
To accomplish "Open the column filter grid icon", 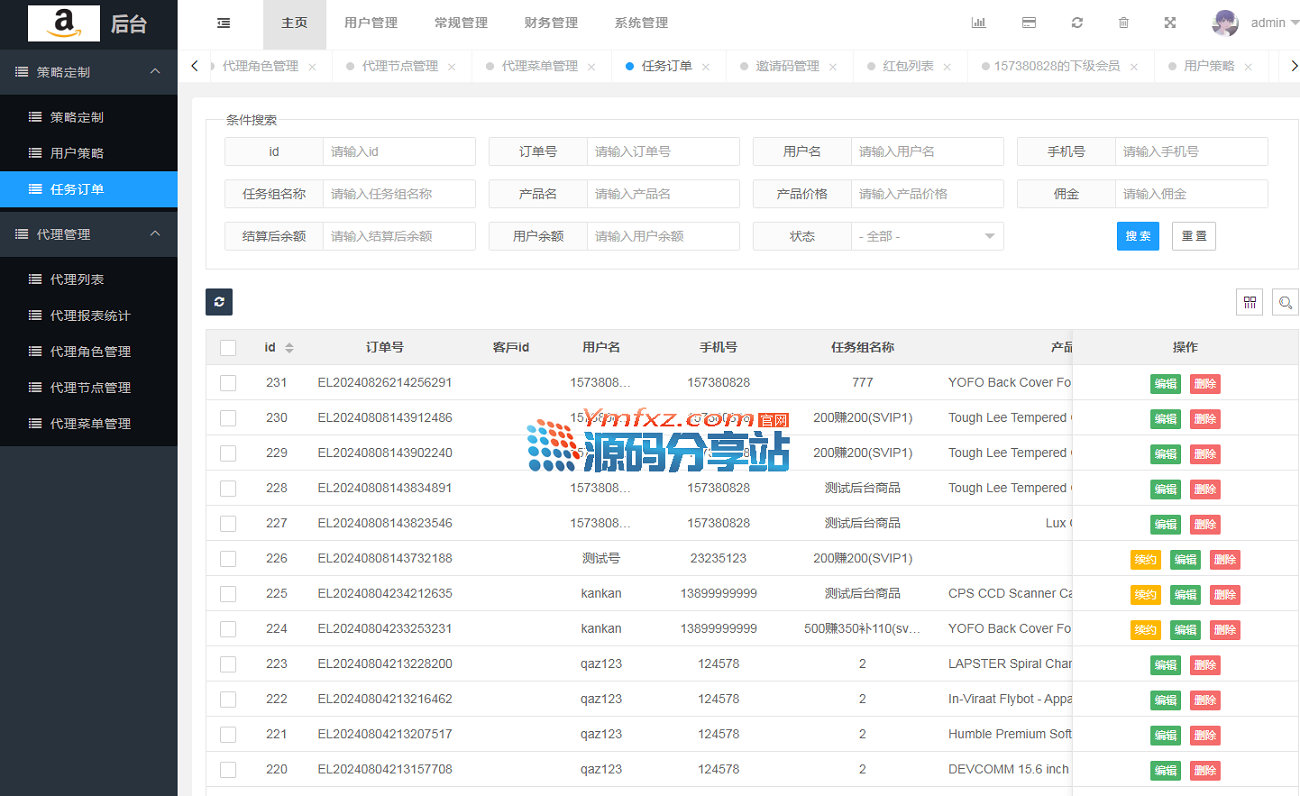I will click(1249, 302).
